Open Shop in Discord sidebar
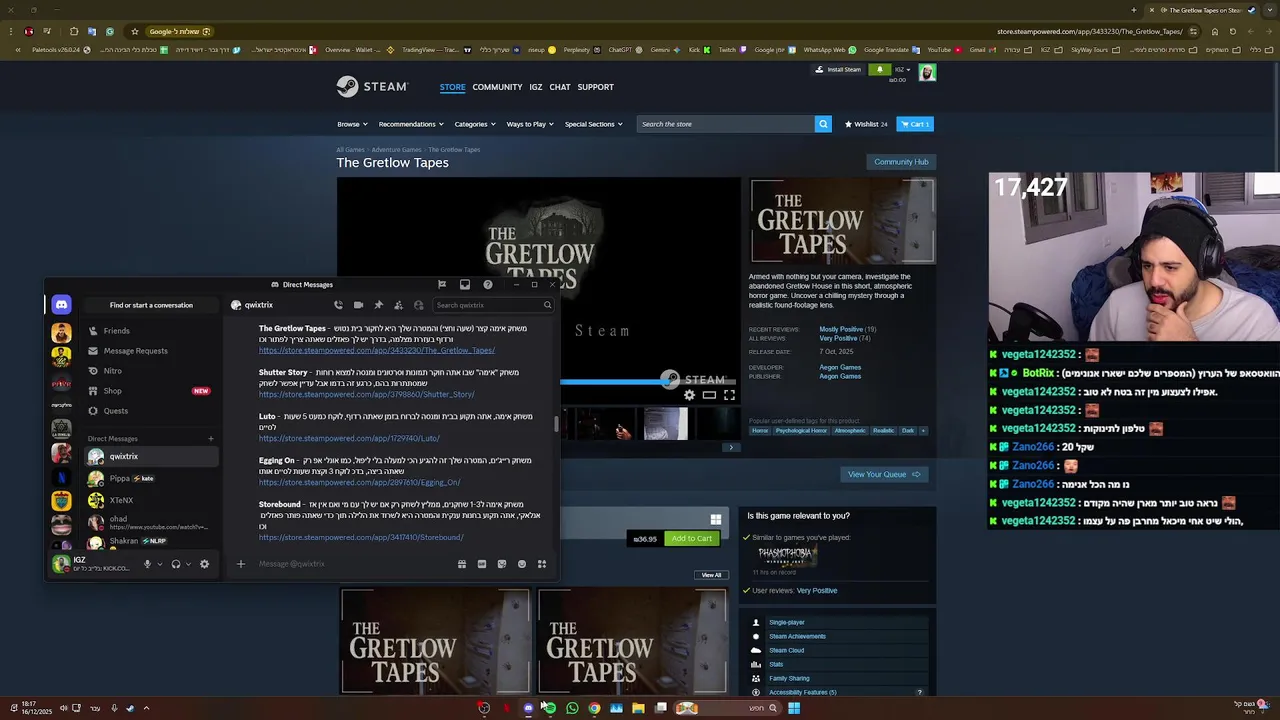 coord(150,391)
